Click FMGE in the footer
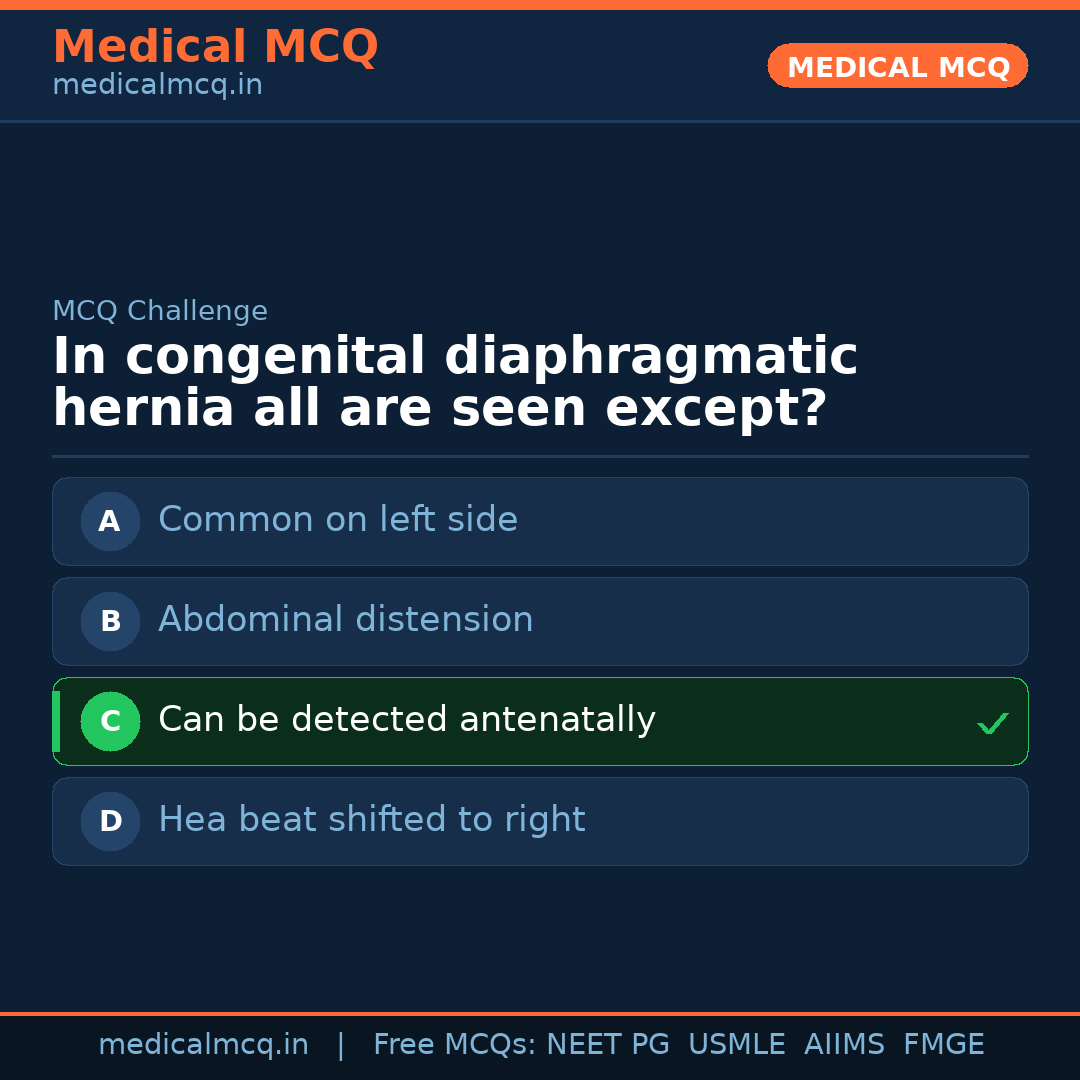The image size is (1080, 1080). click(944, 1045)
